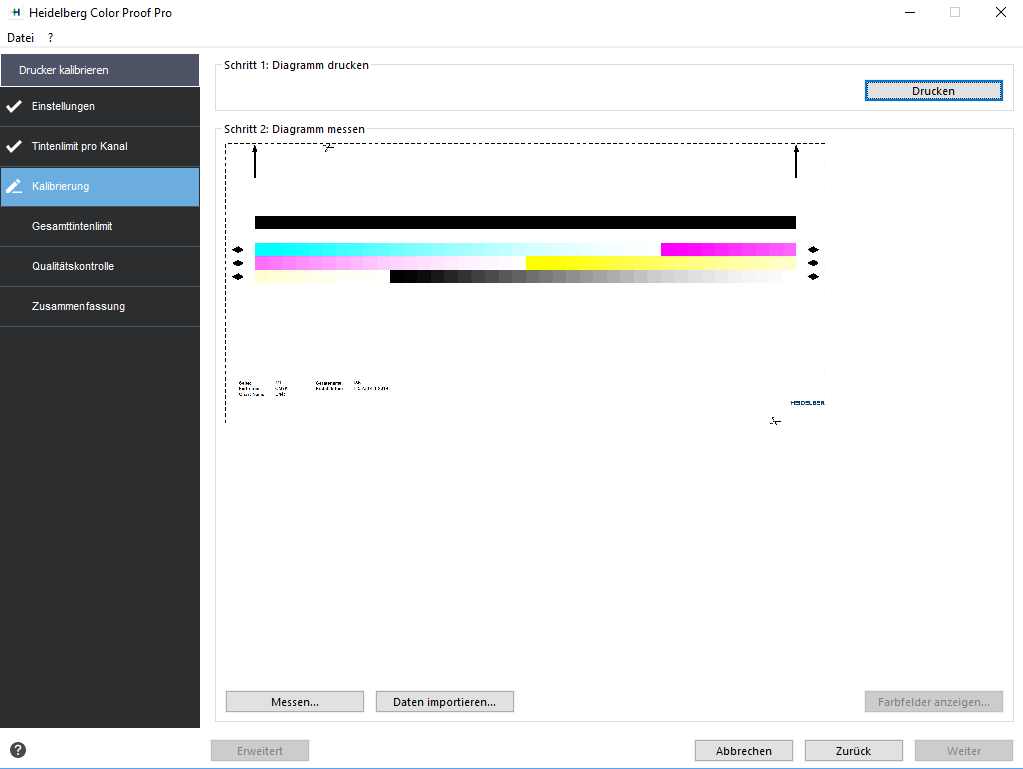Click the pencil icon beside Kalibrierung
This screenshot has height=769, width=1023.
[x=14, y=187]
